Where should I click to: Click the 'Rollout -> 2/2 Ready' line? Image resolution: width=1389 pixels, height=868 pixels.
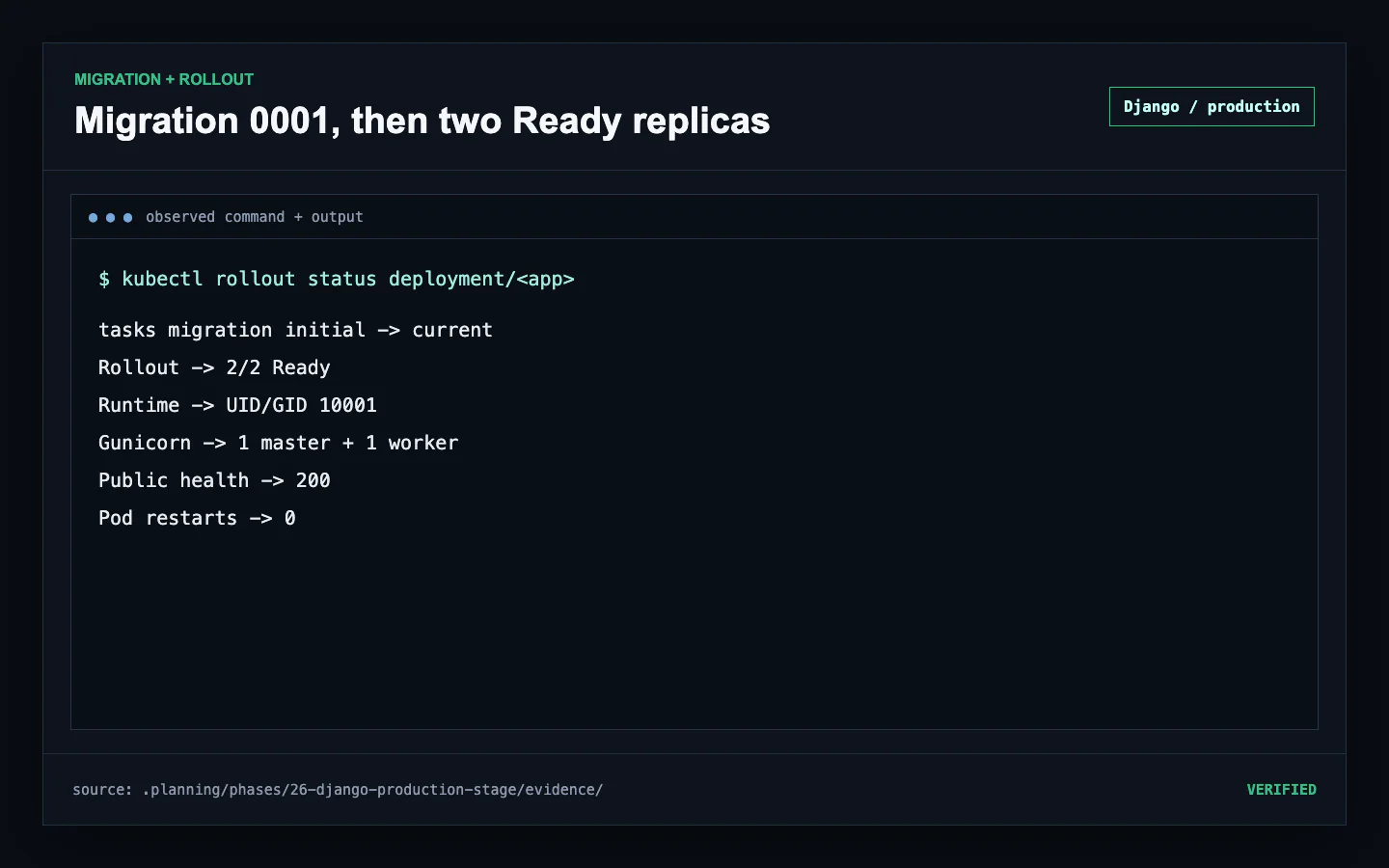214,367
